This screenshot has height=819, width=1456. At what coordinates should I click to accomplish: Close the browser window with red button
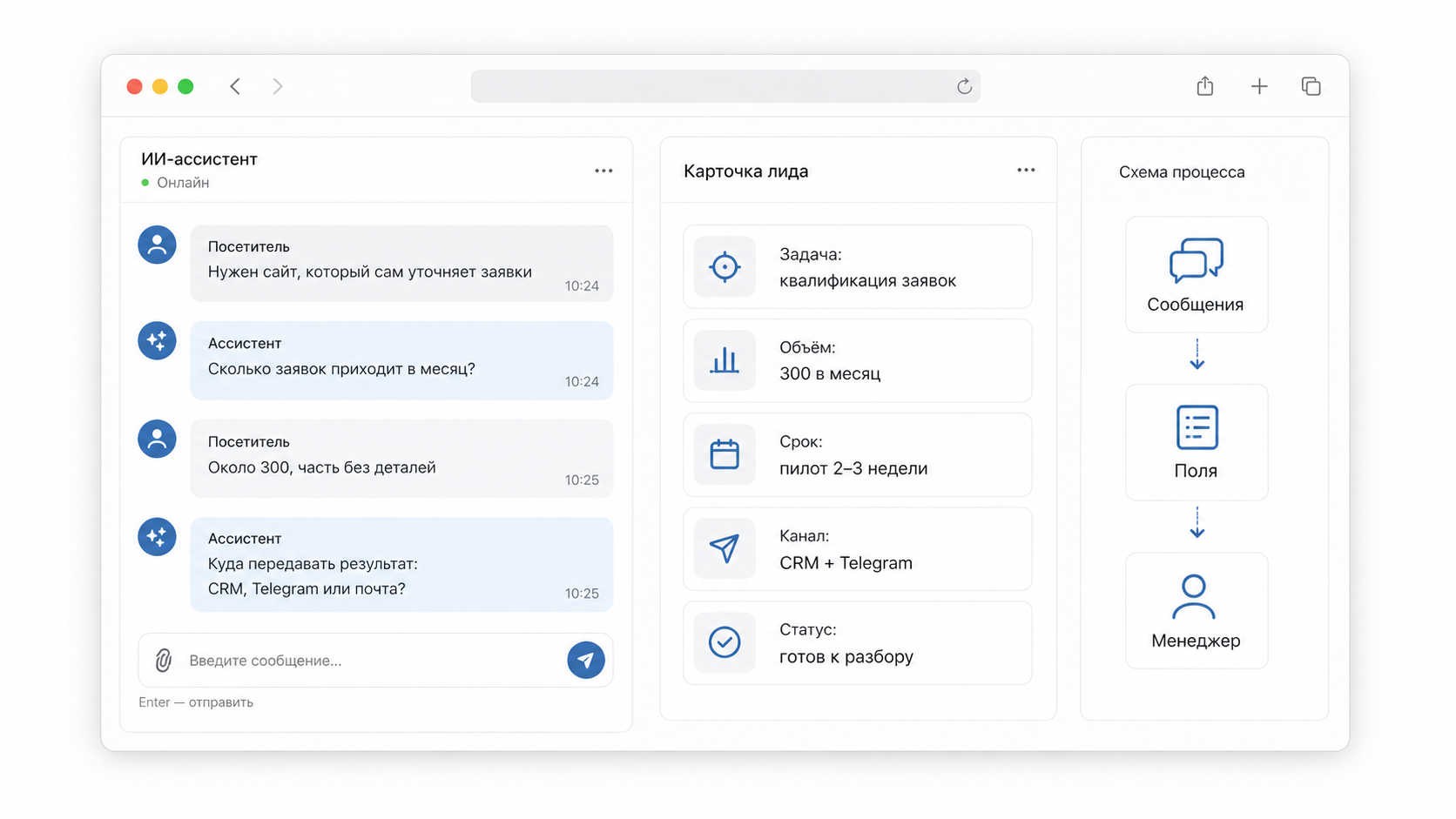134,86
